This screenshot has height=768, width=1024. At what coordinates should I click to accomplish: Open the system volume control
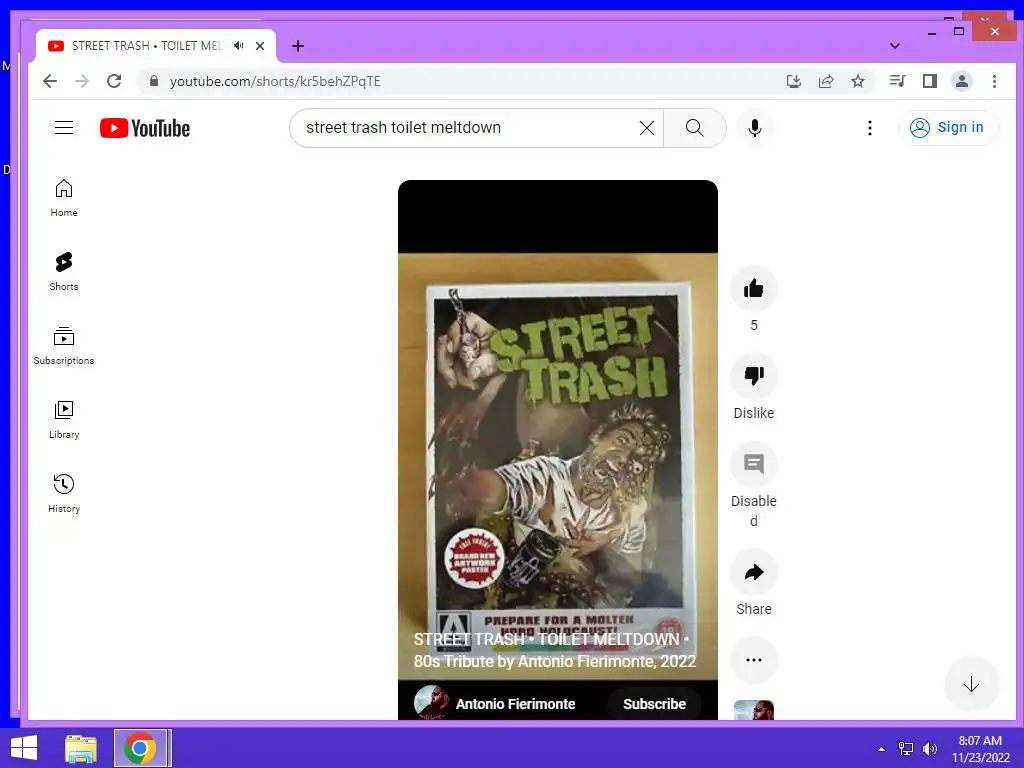pos(929,749)
